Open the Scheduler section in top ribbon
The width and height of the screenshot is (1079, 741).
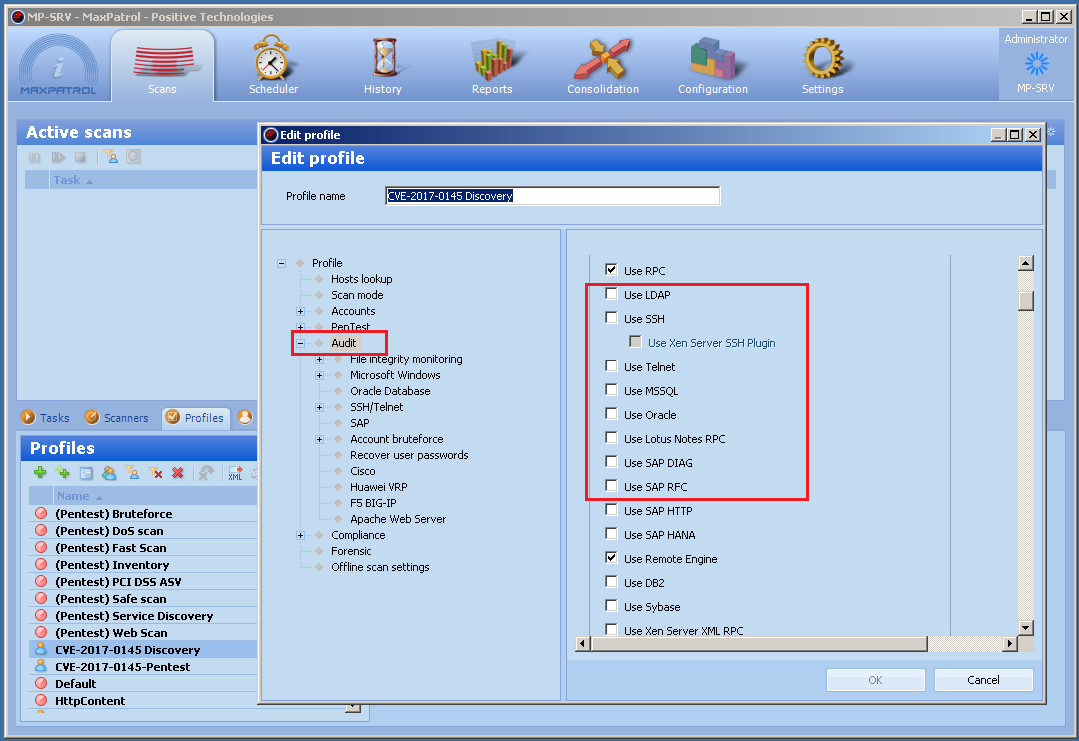pyautogui.click(x=273, y=65)
